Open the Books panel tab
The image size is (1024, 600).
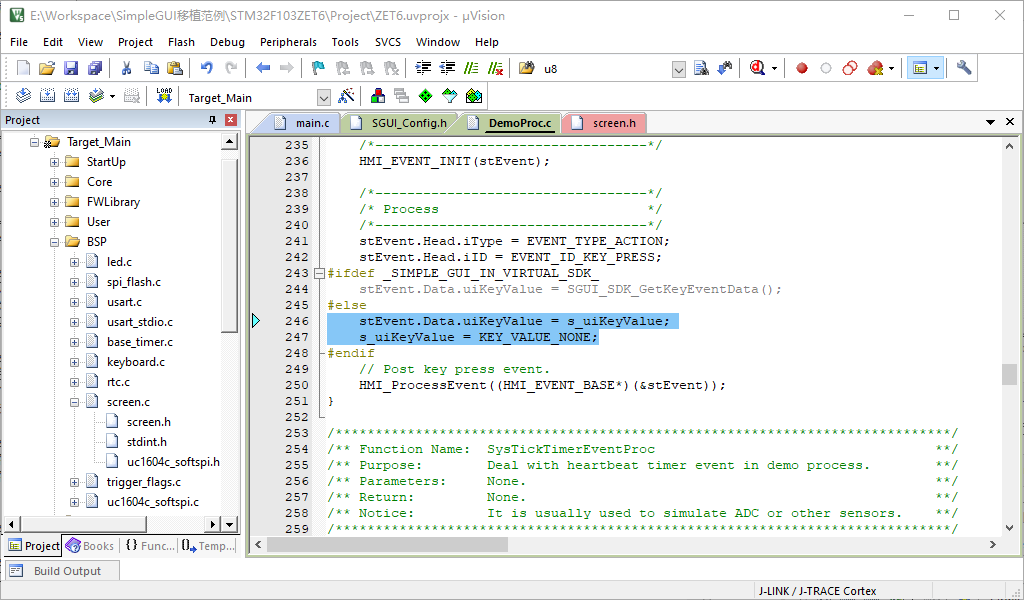pos(90,546)
